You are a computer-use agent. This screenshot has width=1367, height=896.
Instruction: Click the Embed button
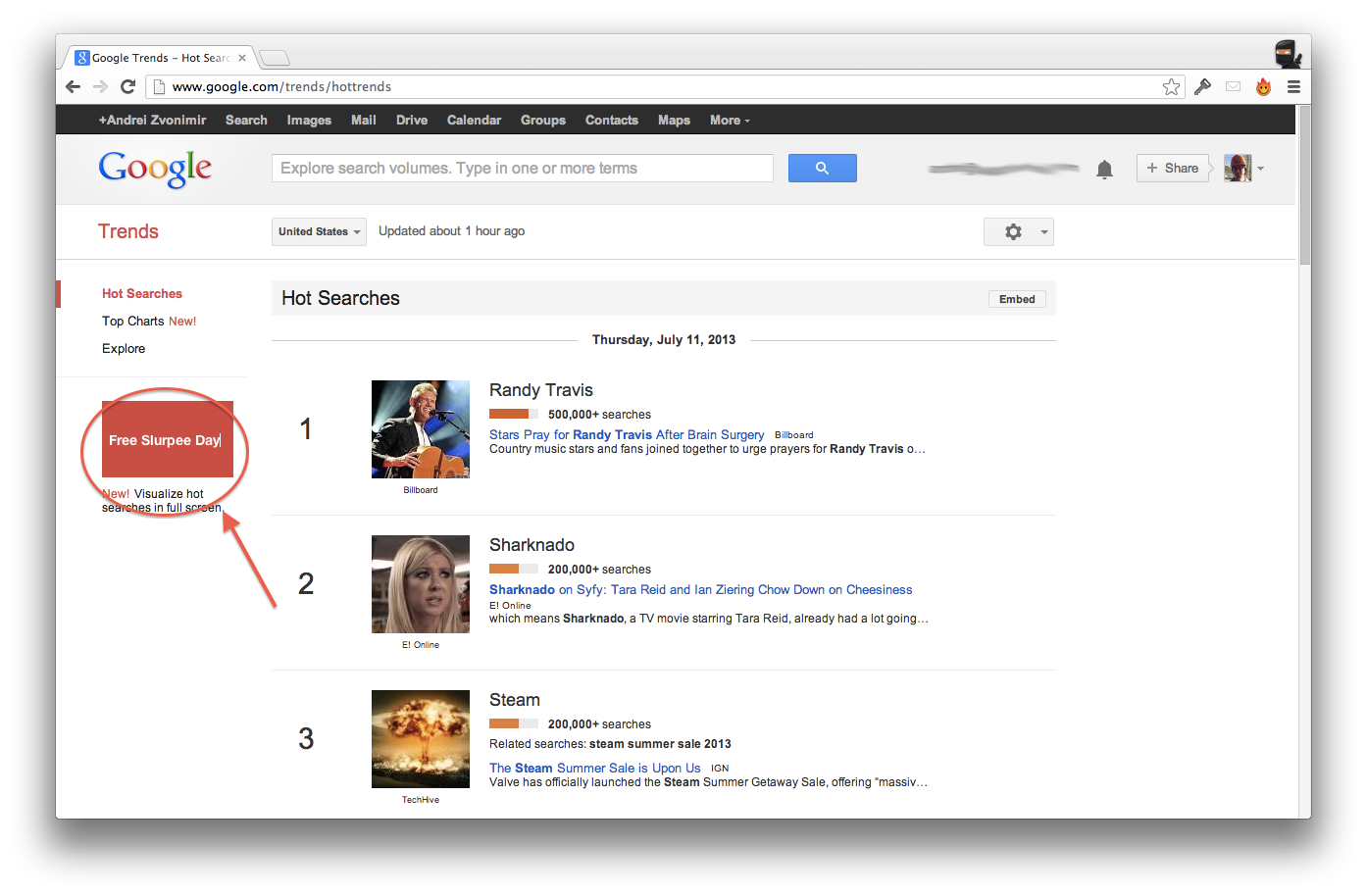point(1017,298)
